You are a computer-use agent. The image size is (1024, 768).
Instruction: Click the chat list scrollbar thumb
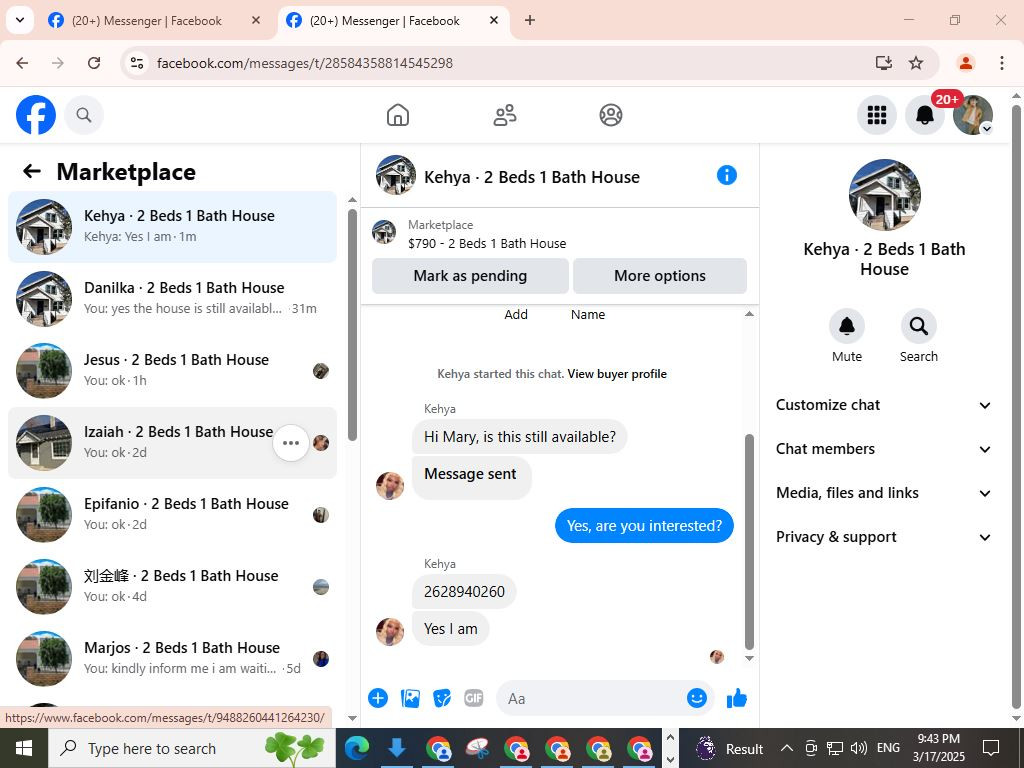point(352,325)
